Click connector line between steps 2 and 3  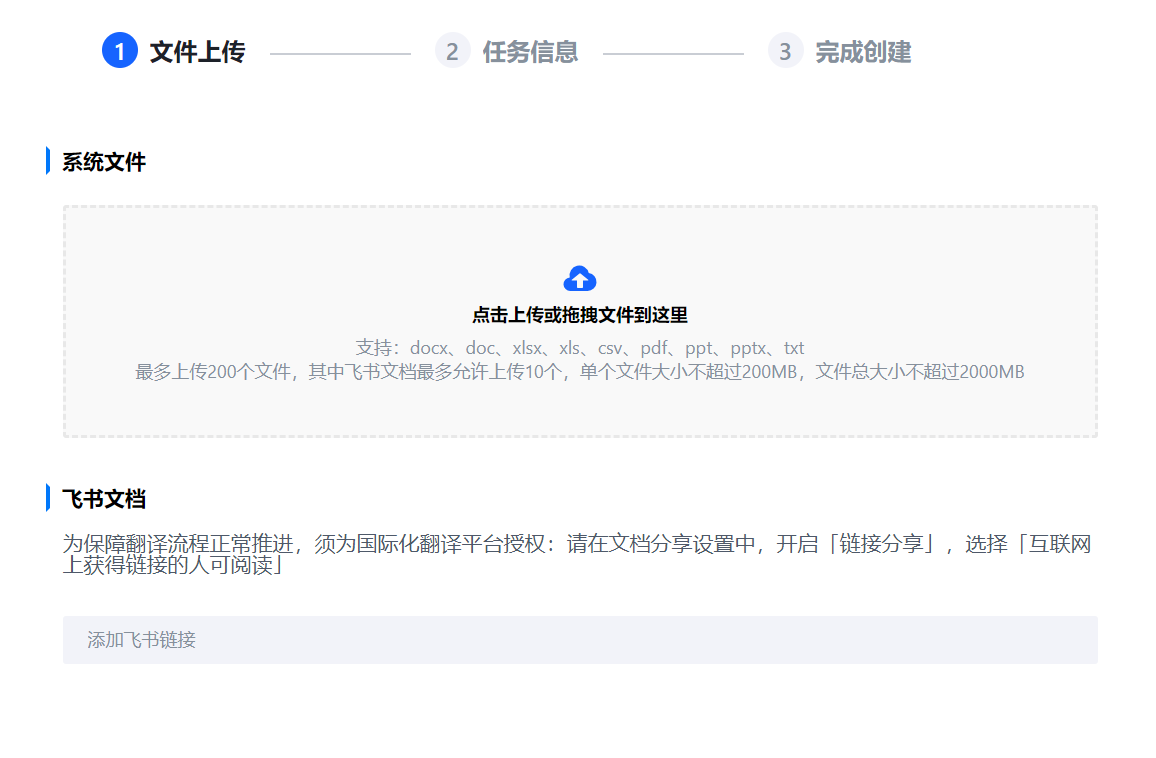tap(673, 53)
